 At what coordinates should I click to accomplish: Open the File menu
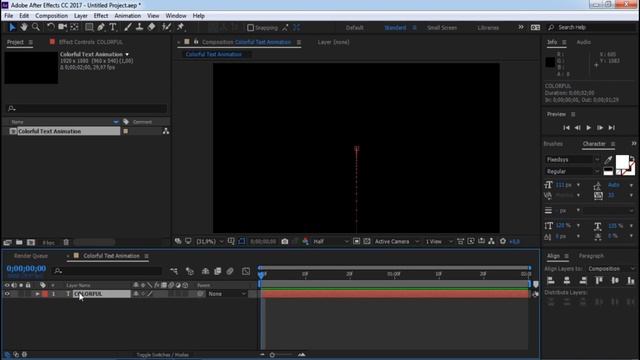9,16
